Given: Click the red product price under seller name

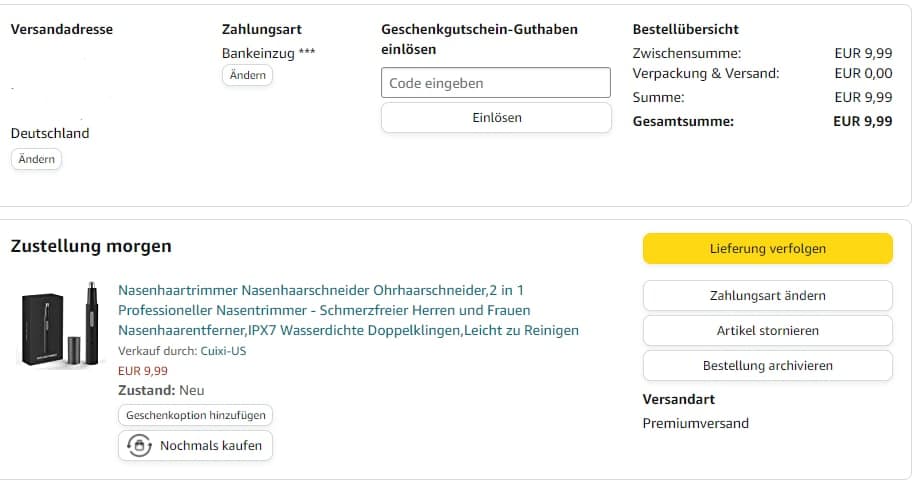Looking at the screenshot, I should click(143, 370).
